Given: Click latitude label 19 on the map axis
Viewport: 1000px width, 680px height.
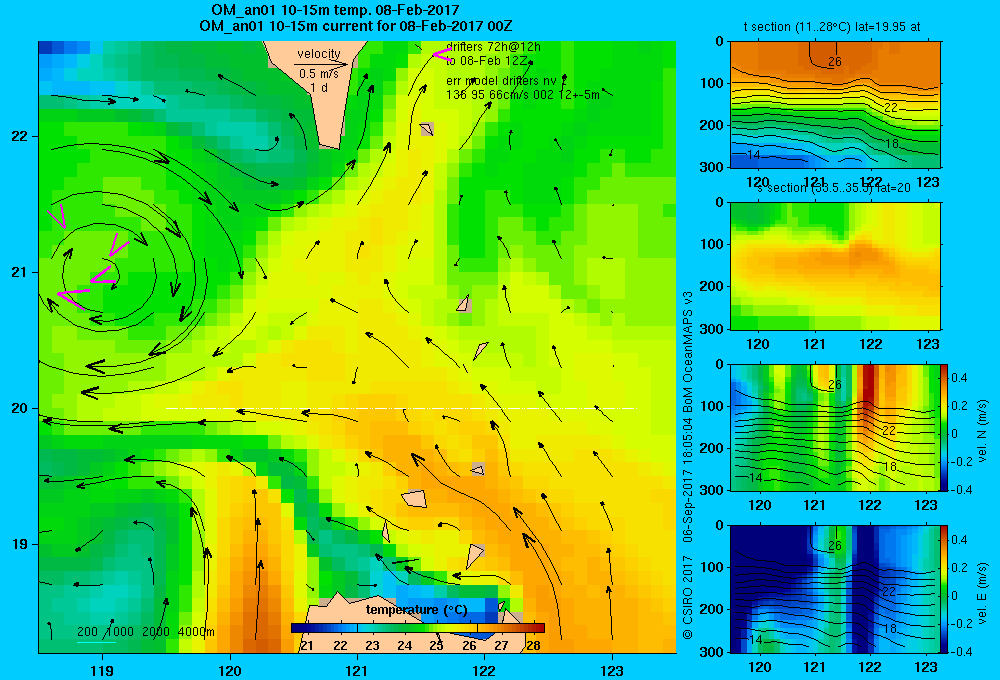Looking at the screenshot, I should 20,544.
